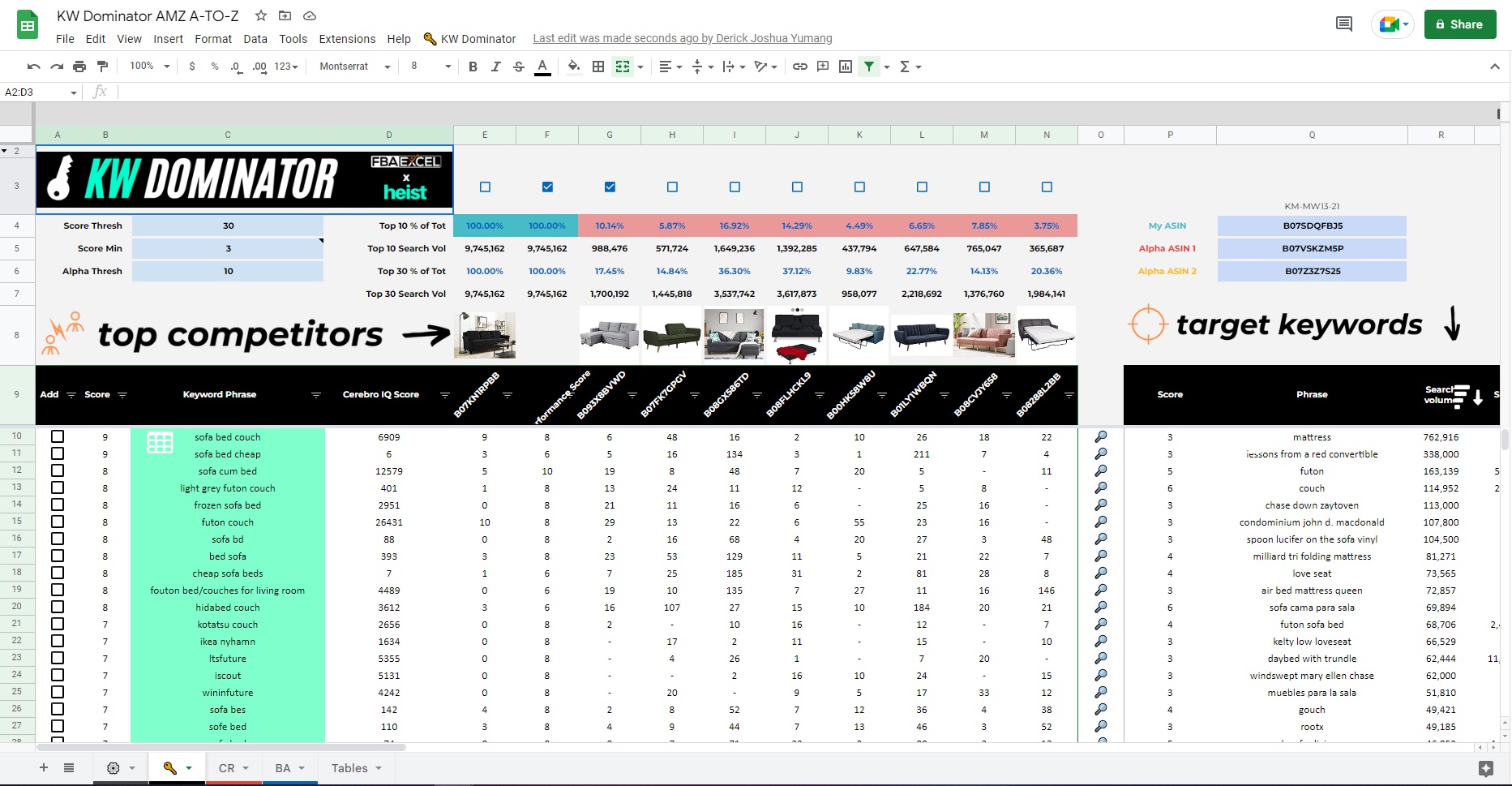Image resolution: width=1512 pixels, height=786 pixels.
Task: Click magnifier icon for mattress row
Action: click(x=1101, y=437)
